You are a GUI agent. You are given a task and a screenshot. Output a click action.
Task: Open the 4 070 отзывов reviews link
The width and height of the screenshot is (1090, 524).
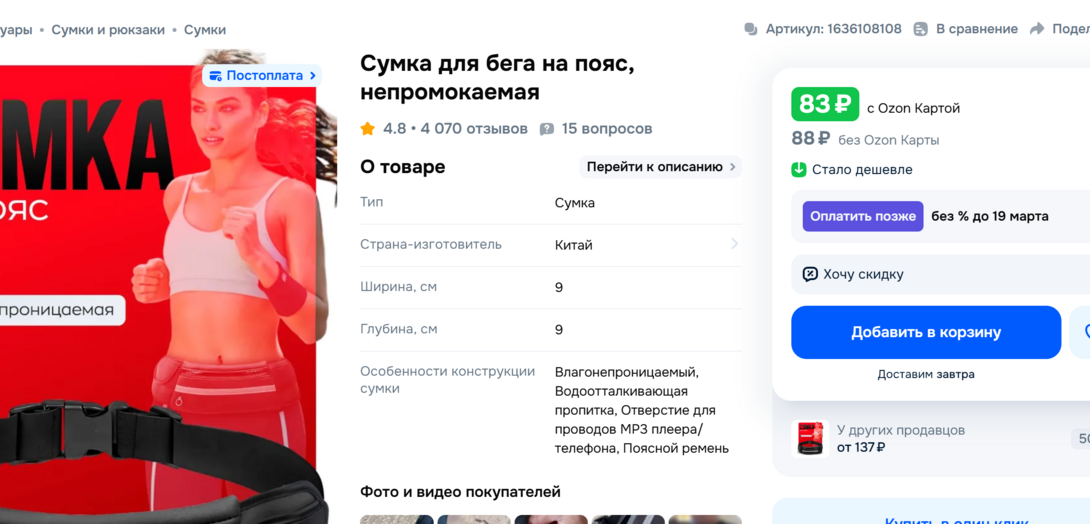[x=474, y=129]
